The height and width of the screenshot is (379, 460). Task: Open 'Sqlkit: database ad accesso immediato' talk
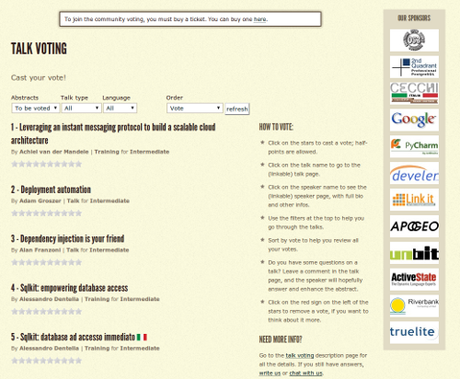coord(73,337)
